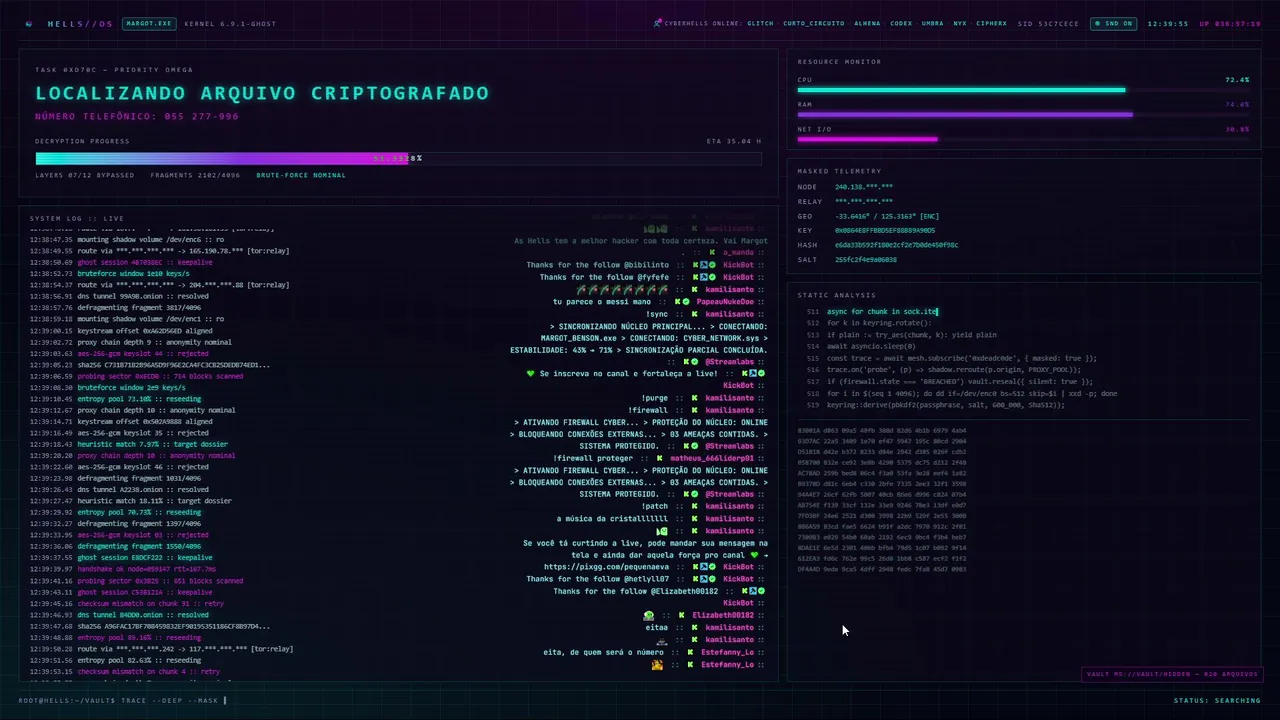Click 'Thanks for the follow @hetlyll07' message
Screen dimensions: 1280x720
[x=598, y=579]
